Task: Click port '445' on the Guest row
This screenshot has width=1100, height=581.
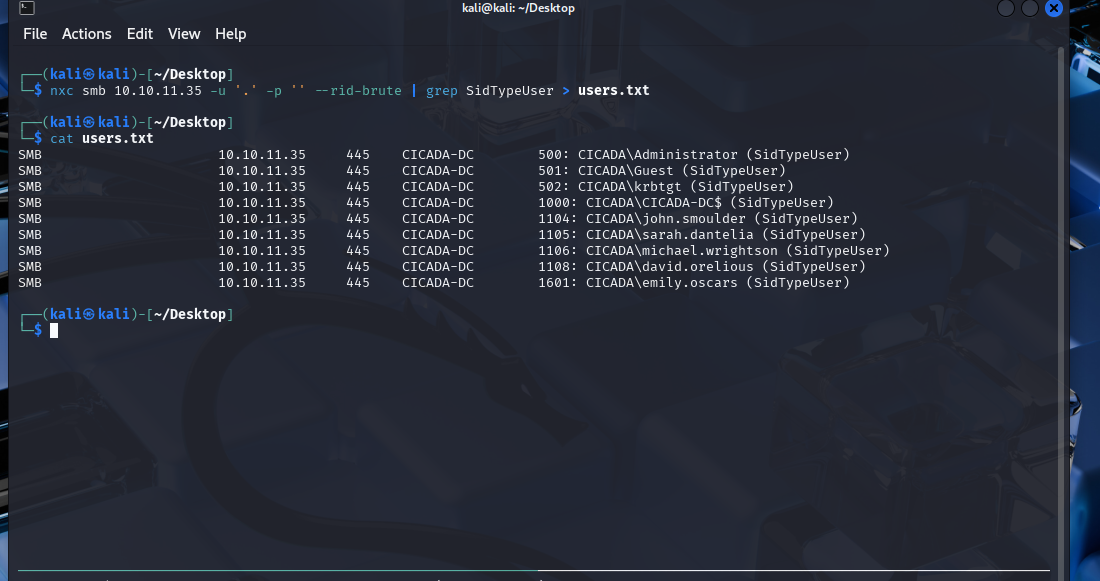Action: (x=358, y=171)
